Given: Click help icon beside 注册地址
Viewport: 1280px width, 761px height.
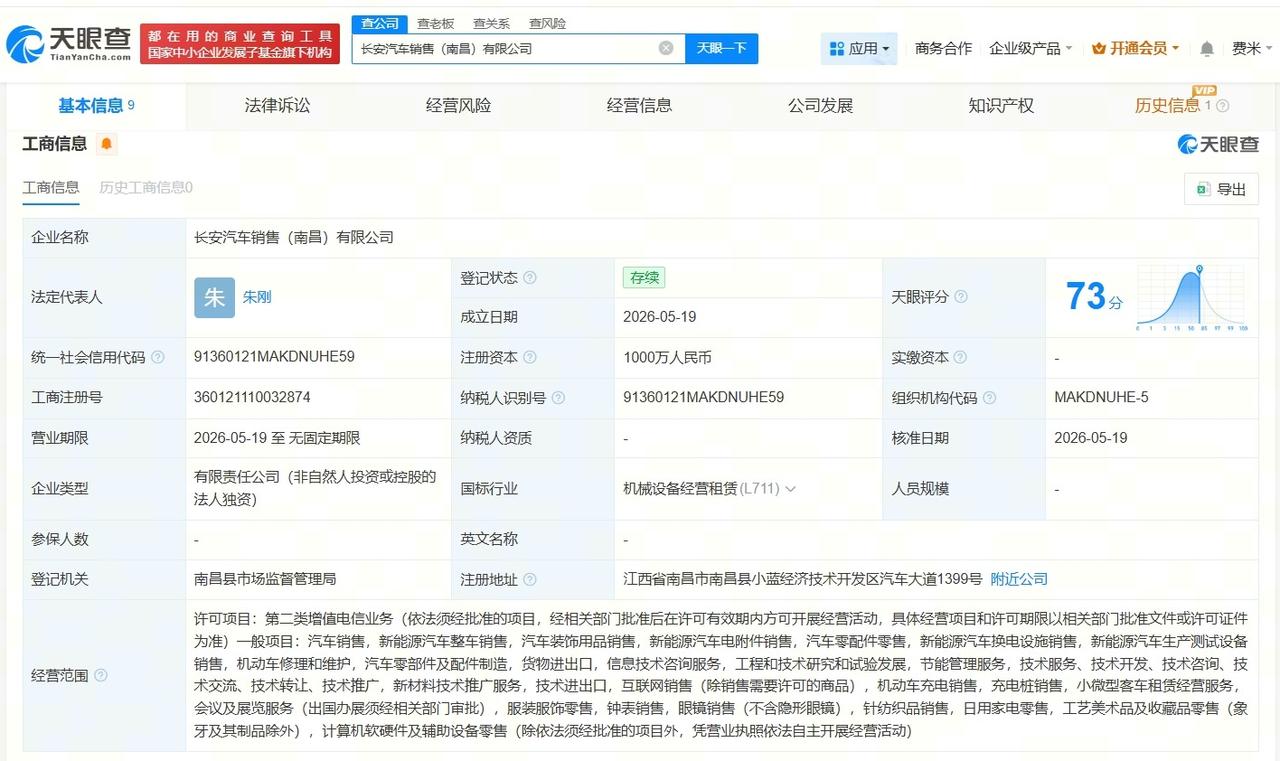Looking at the screenshot, I should click(530, 579).
